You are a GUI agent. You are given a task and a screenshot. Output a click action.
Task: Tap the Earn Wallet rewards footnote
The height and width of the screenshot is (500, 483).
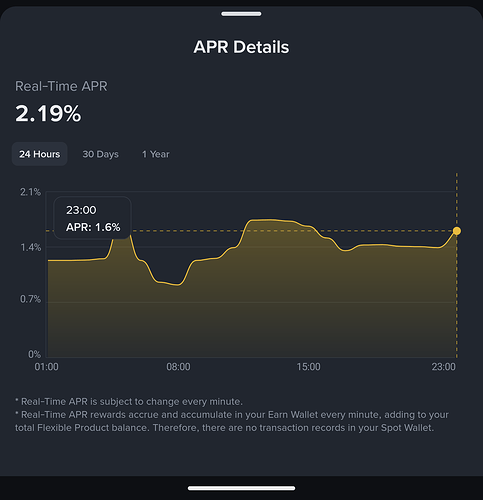pyautogui.click(x=232, y=421)
